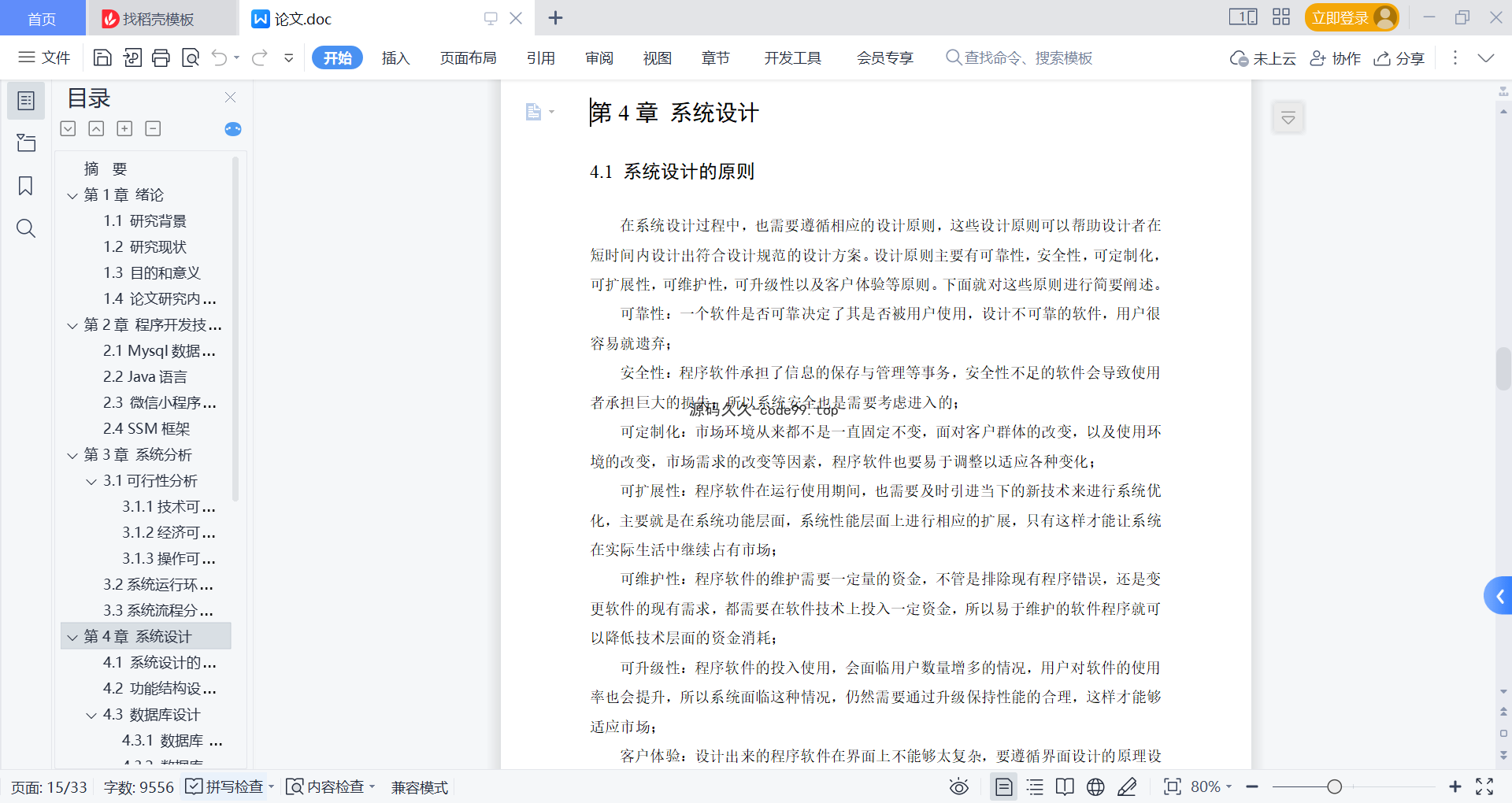Click the Print icon
The image size is (1512, 803).
tap(161, 57)
